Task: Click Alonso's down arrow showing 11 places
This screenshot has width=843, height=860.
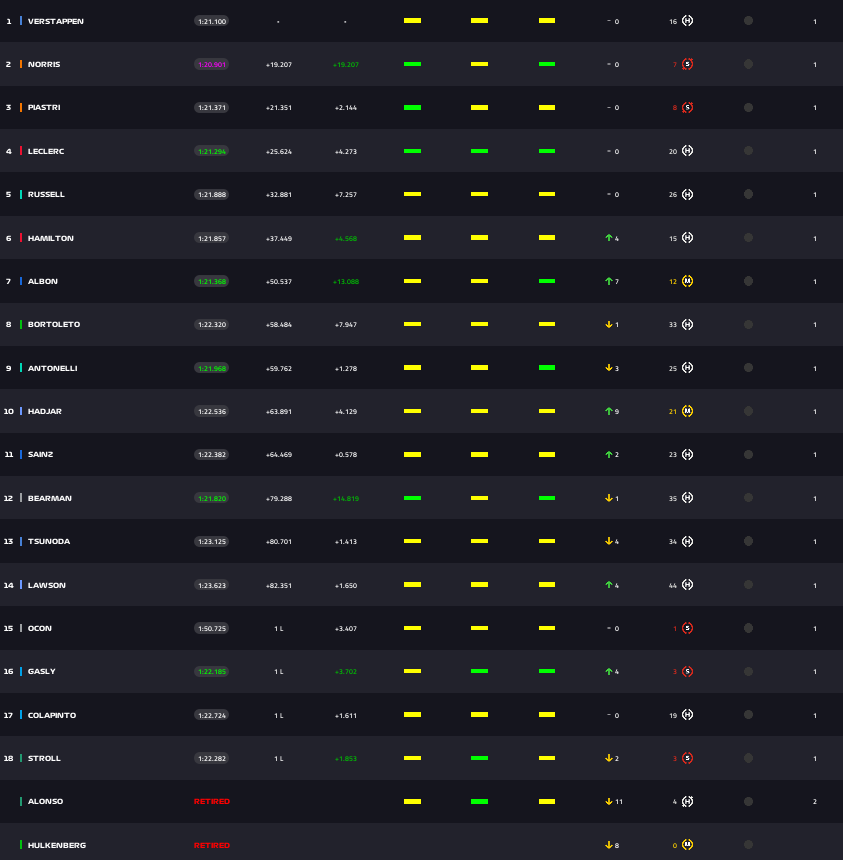Action: (608, 801)
